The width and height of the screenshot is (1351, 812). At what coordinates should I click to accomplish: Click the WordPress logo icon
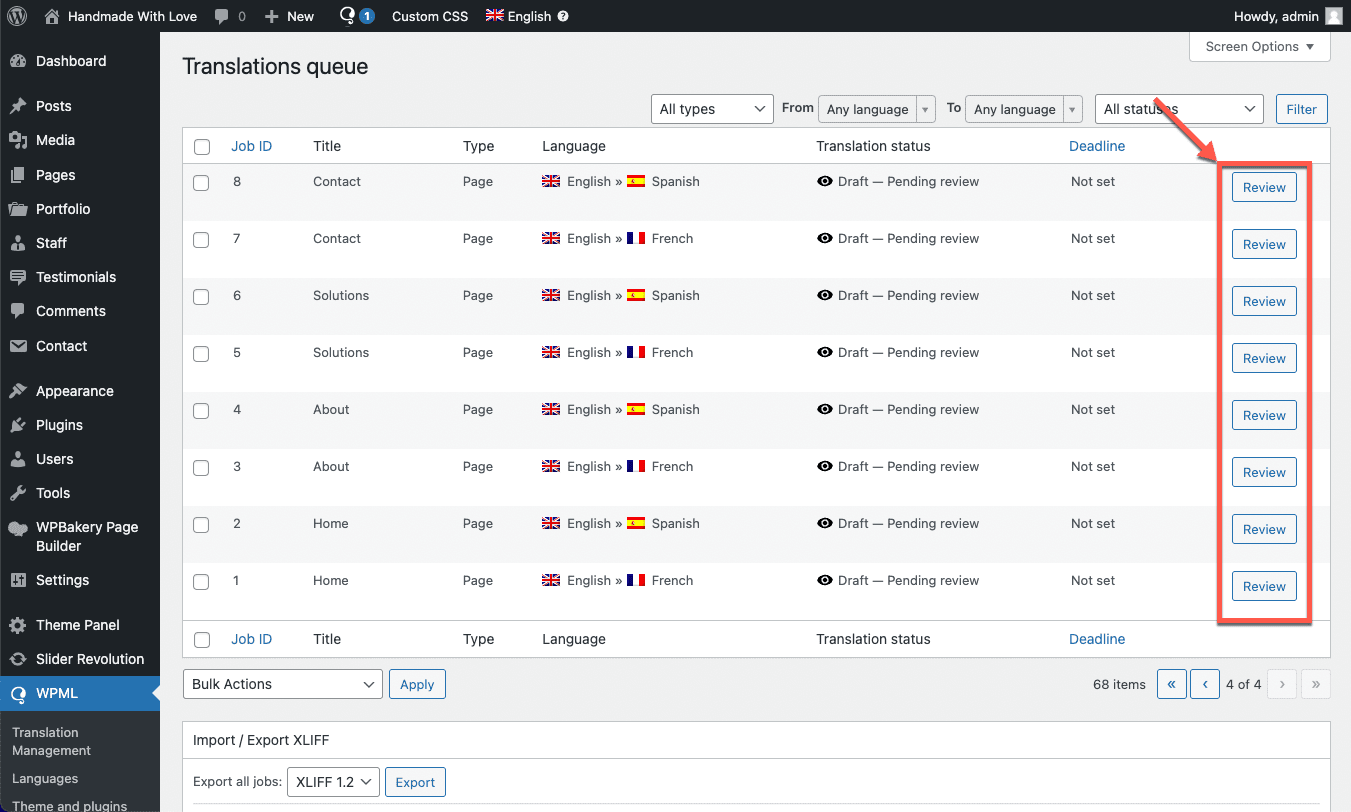(17, 16)
